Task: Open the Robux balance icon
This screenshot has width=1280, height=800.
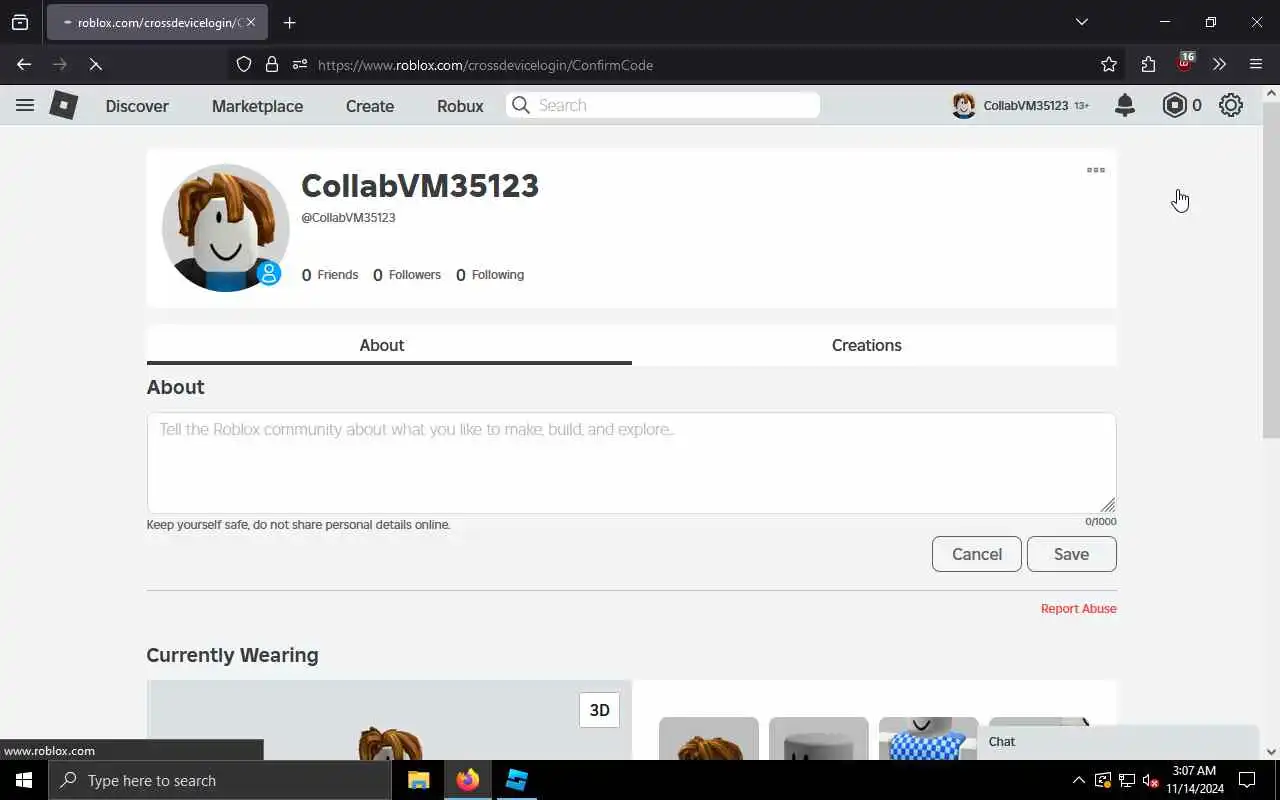Action: pyautogui.click(x=1174, y=105)
